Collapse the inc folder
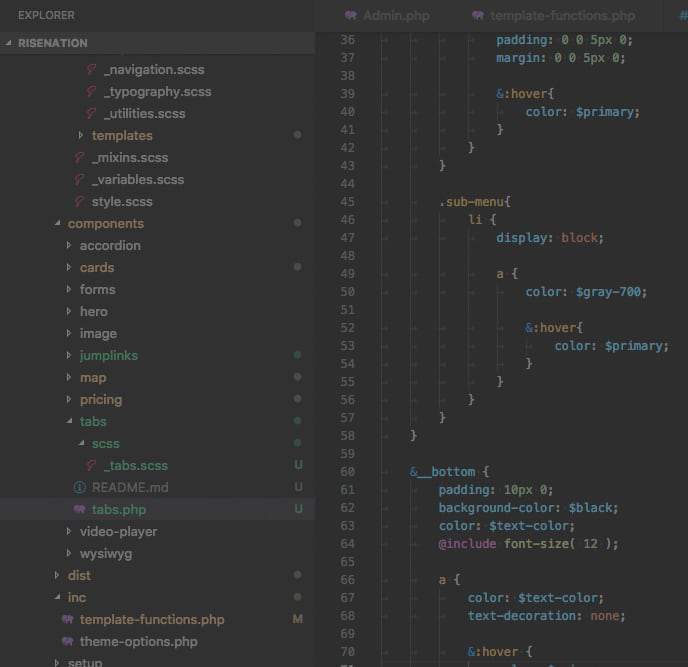Image resolution: width=688 pixels, height=667 pixels. click(57, 597)
